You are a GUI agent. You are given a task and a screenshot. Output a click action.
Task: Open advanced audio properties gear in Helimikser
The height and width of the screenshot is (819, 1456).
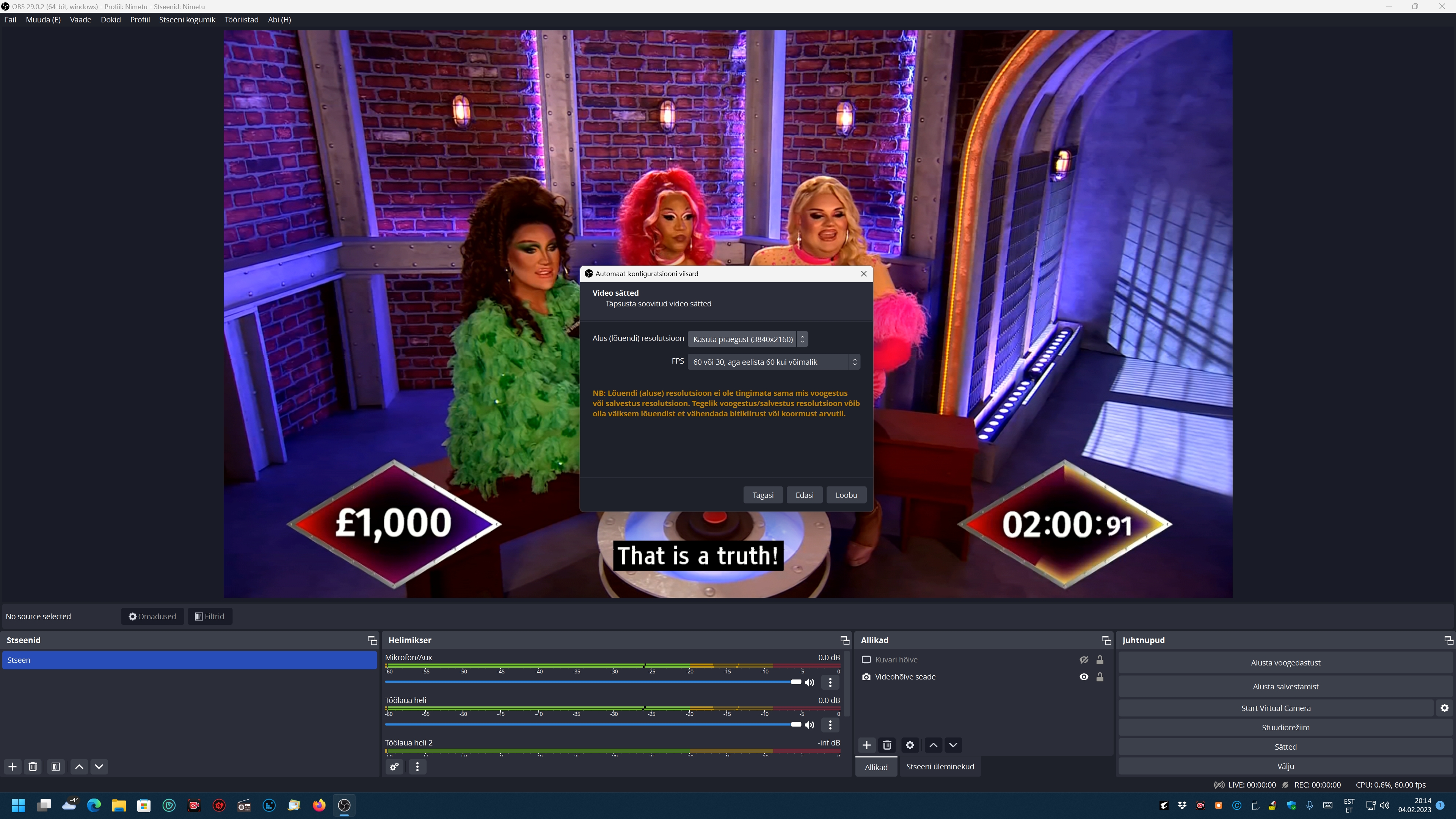tap(394, 766)
